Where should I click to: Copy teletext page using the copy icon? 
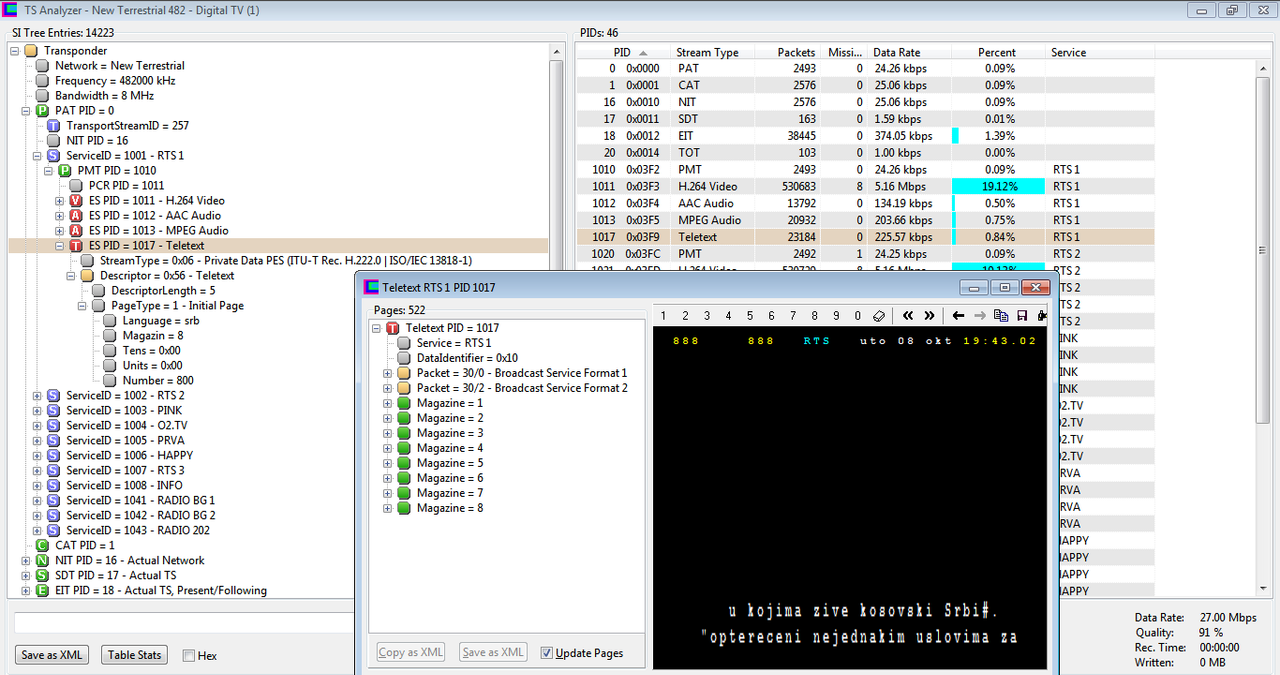(x=1001, y=316)
